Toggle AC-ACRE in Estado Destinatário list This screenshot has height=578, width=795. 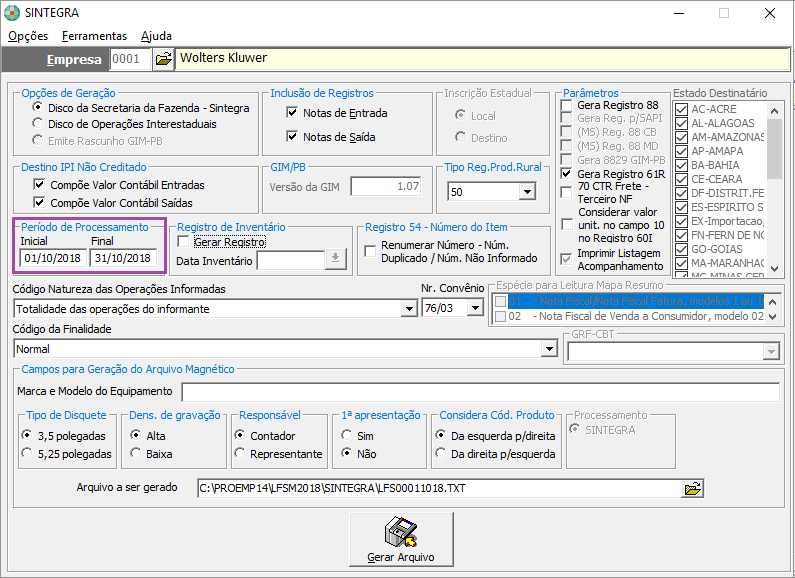point(682,109)
